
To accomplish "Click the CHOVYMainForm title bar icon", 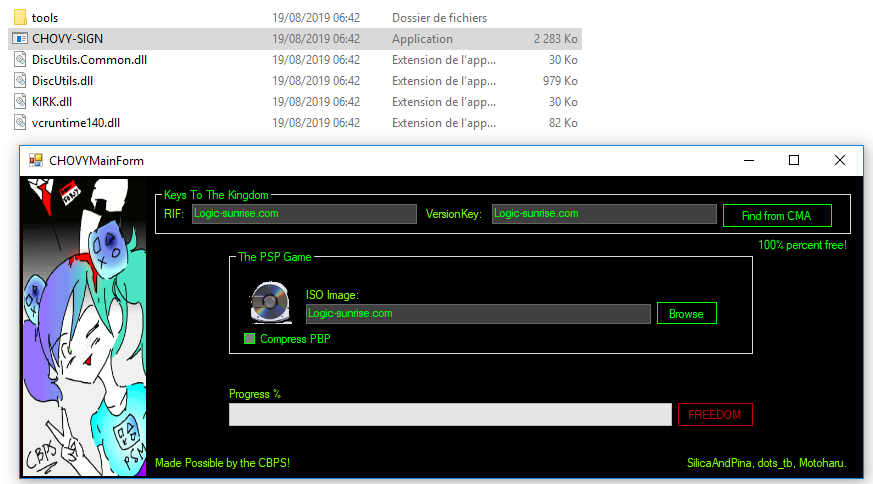I will 35,161.
